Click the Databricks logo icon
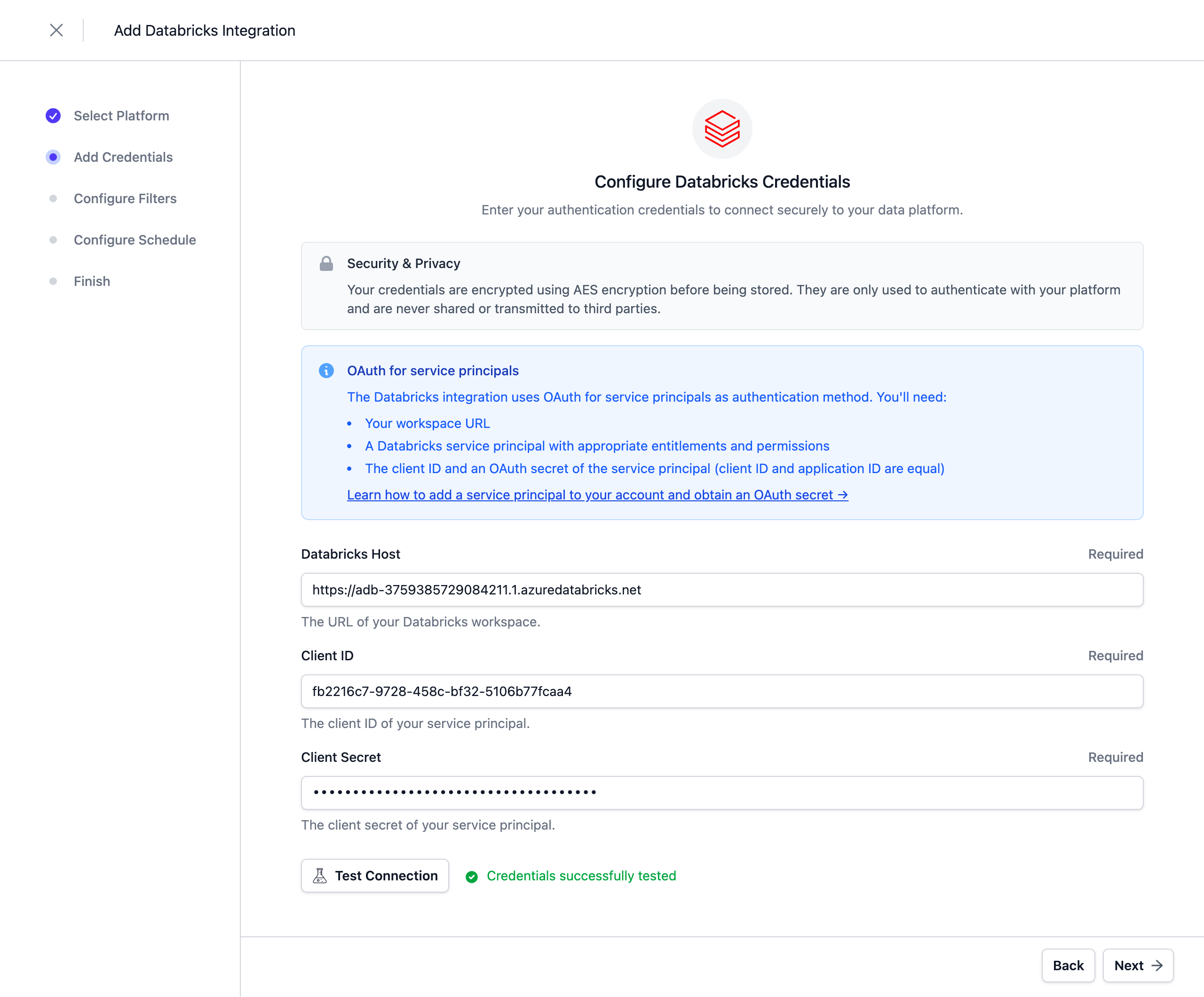Screen dimensions: 1204x997 [x=722, y=129]
